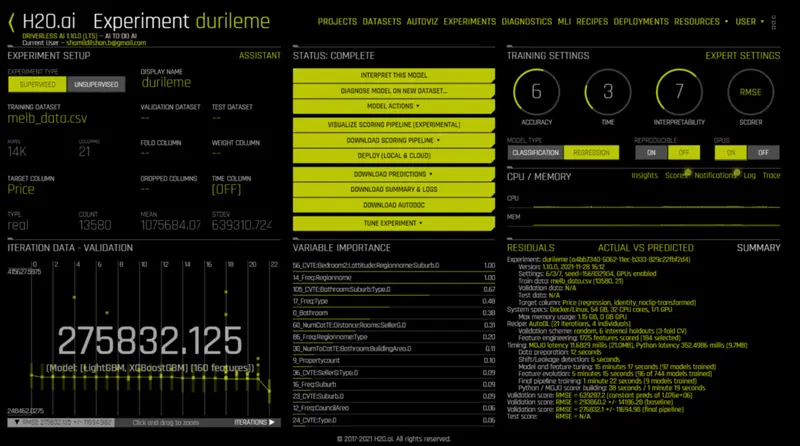Click variable 17_Freq:Type row
The height and width of the screenshot is (446, 800).
point(394,302)
